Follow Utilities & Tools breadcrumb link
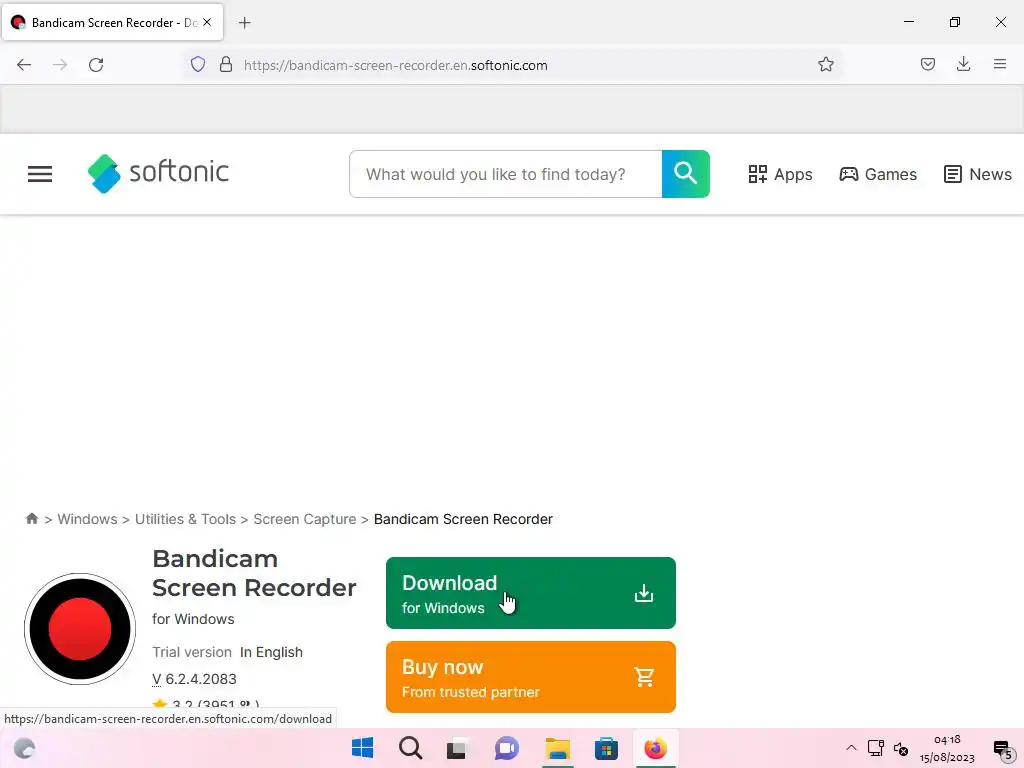 pyautogui.click(x=185, y=519)
